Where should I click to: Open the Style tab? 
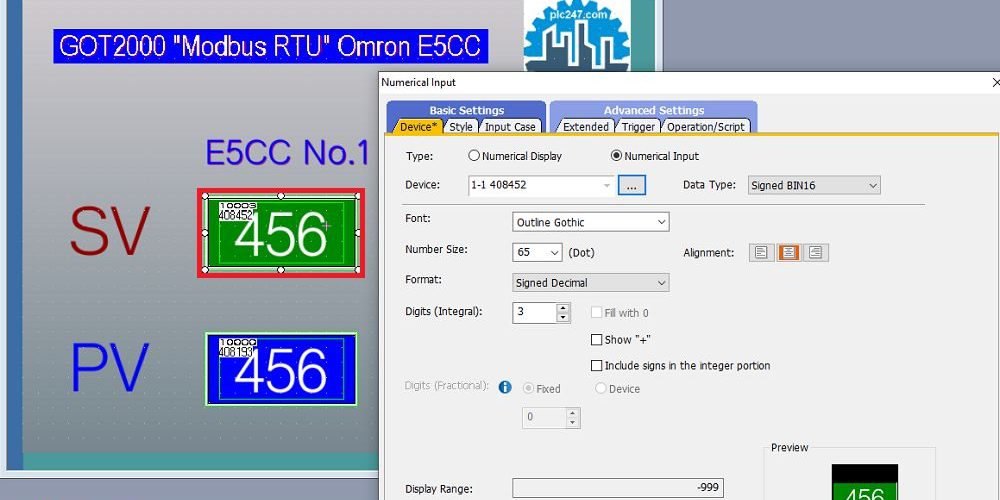460,126
